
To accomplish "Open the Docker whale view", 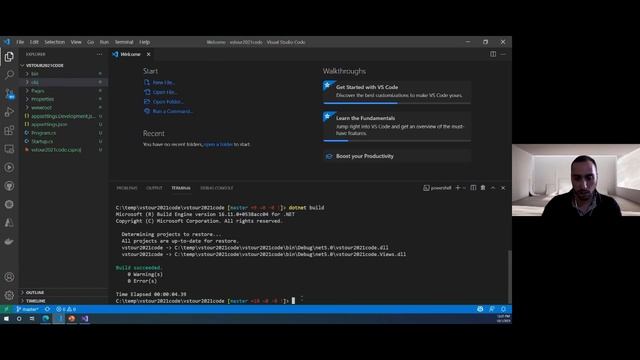I will click(x=9, y=242).
